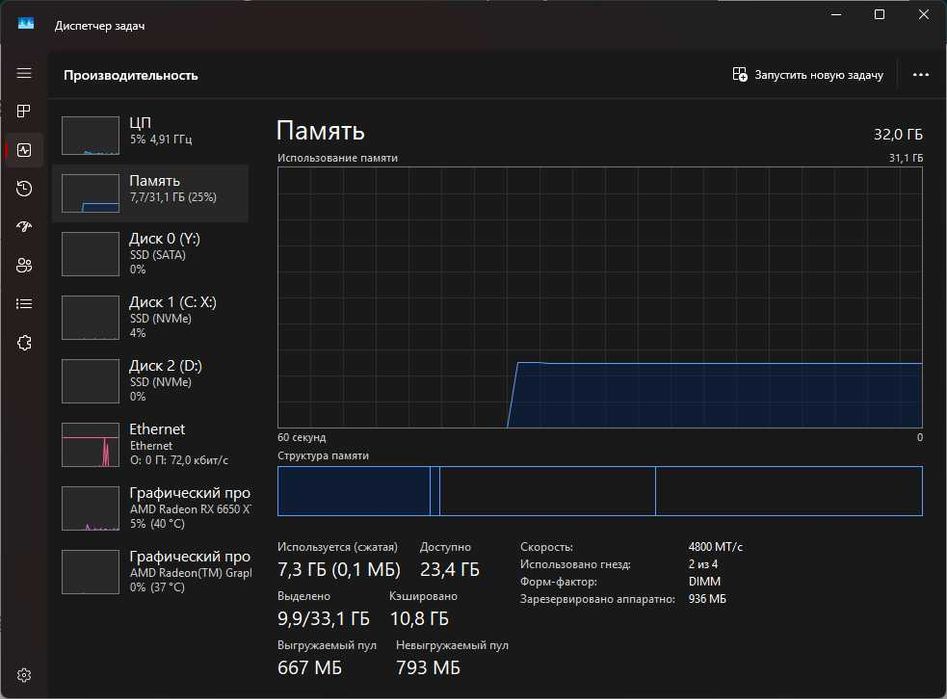
Task: Click the '23,4 ГБ' available value
Action: (x=449, y=569)
